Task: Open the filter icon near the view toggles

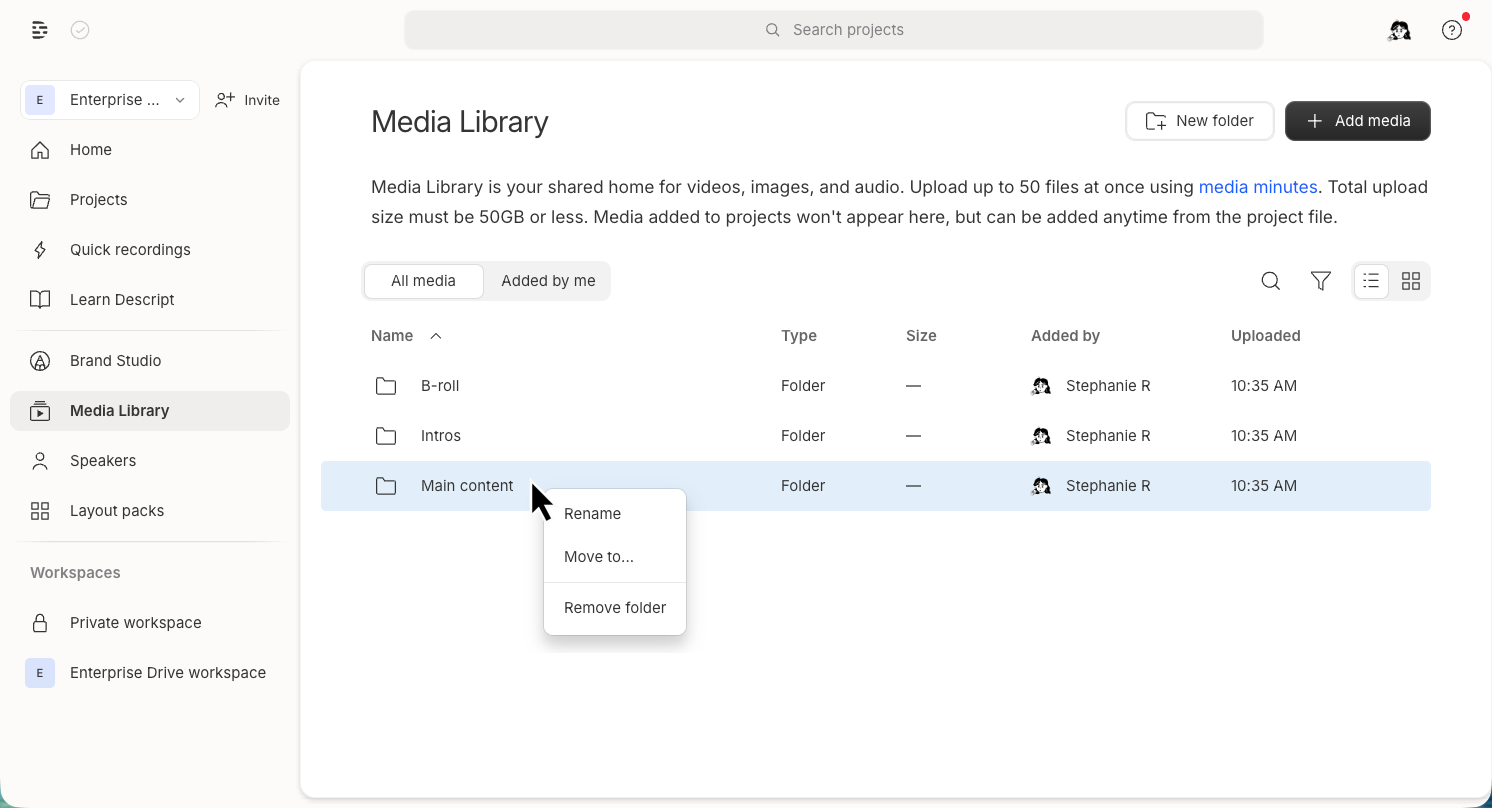Action: click(x=1321, y=281)
